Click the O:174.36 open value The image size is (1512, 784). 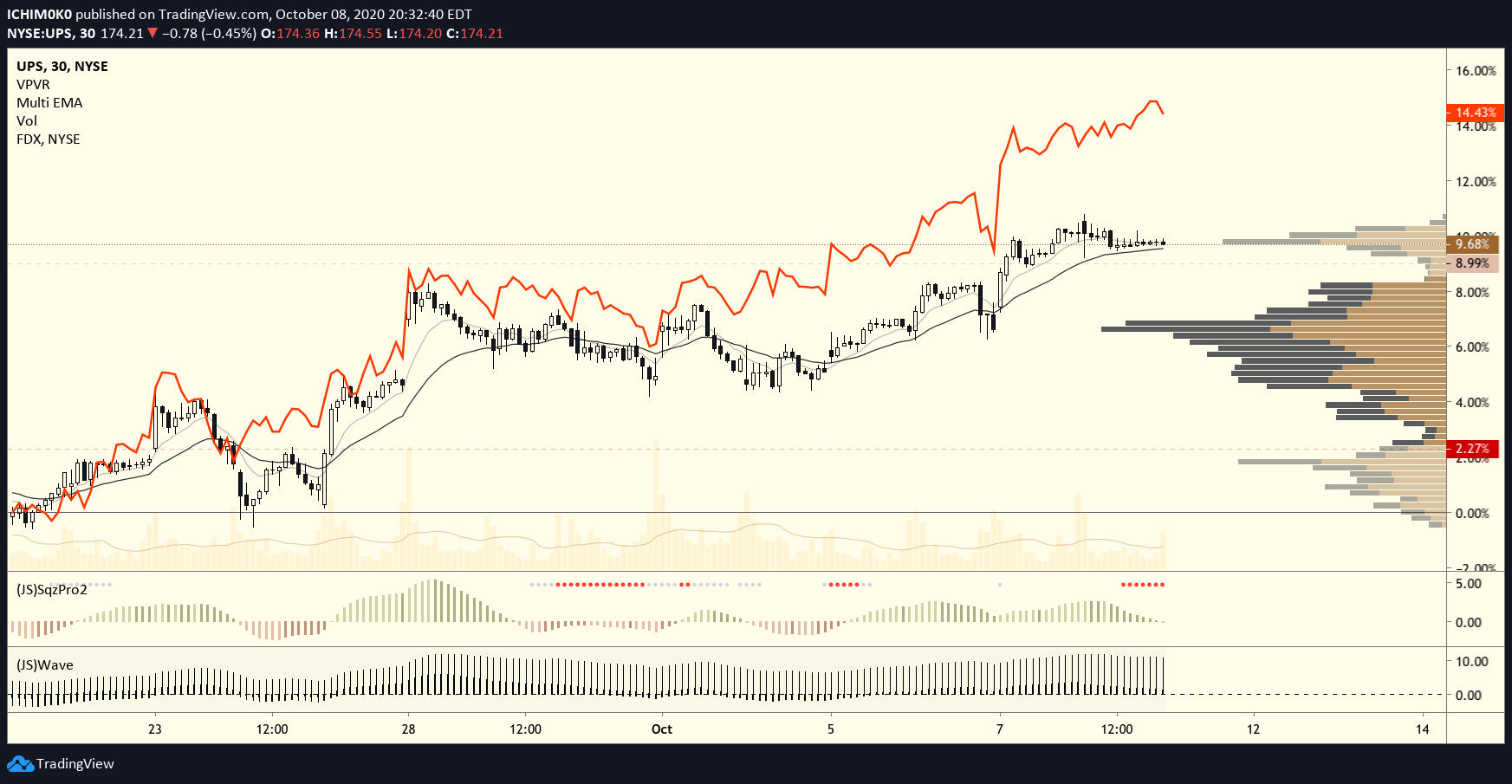pos(290,34)
